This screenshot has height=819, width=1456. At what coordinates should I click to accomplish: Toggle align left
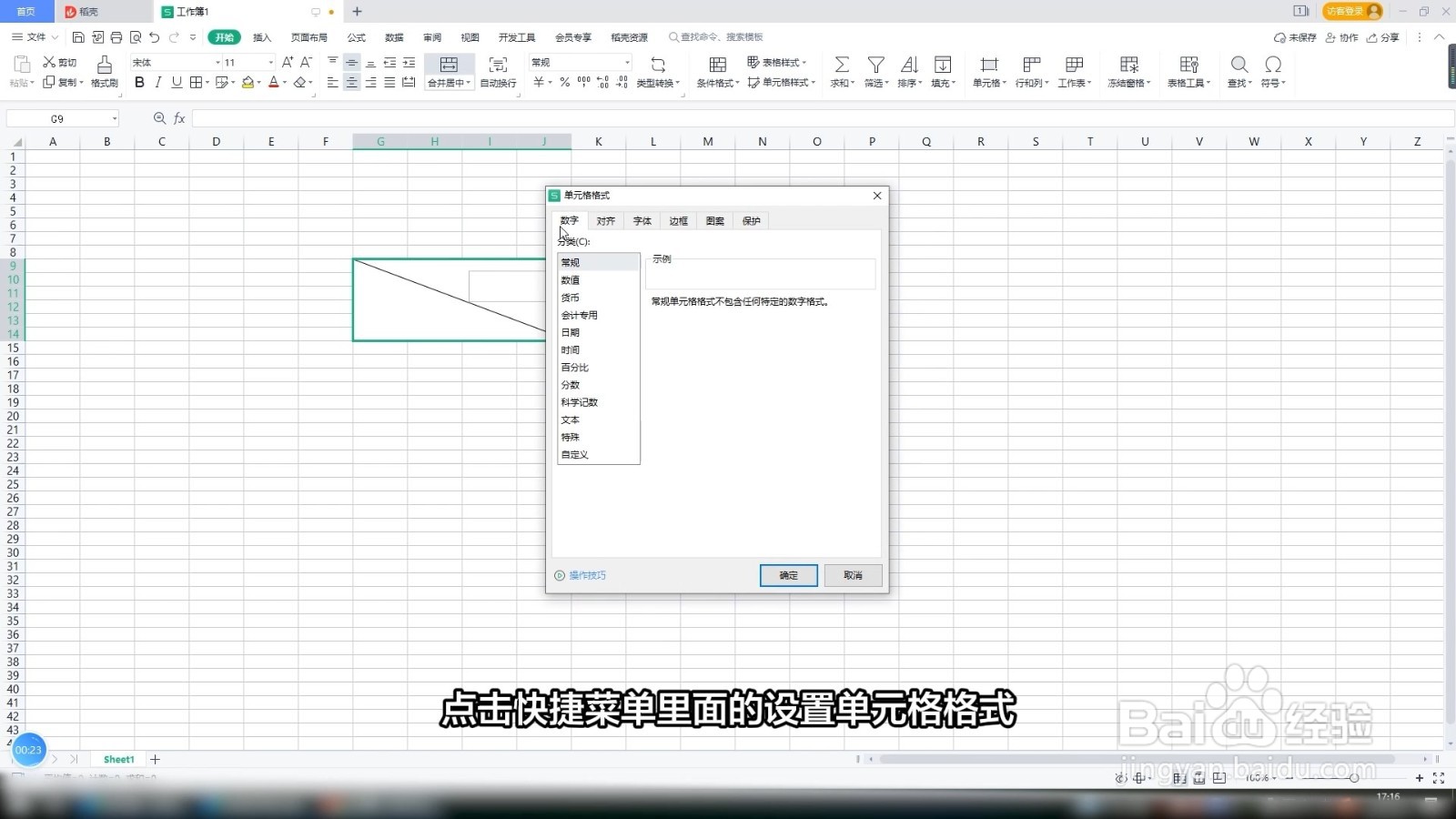(332, 82)
